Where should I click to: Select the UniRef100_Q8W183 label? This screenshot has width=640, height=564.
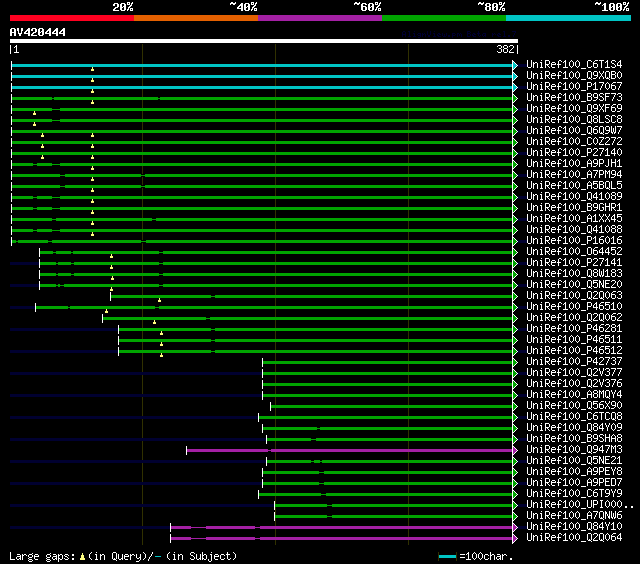[x=574, y=274]
